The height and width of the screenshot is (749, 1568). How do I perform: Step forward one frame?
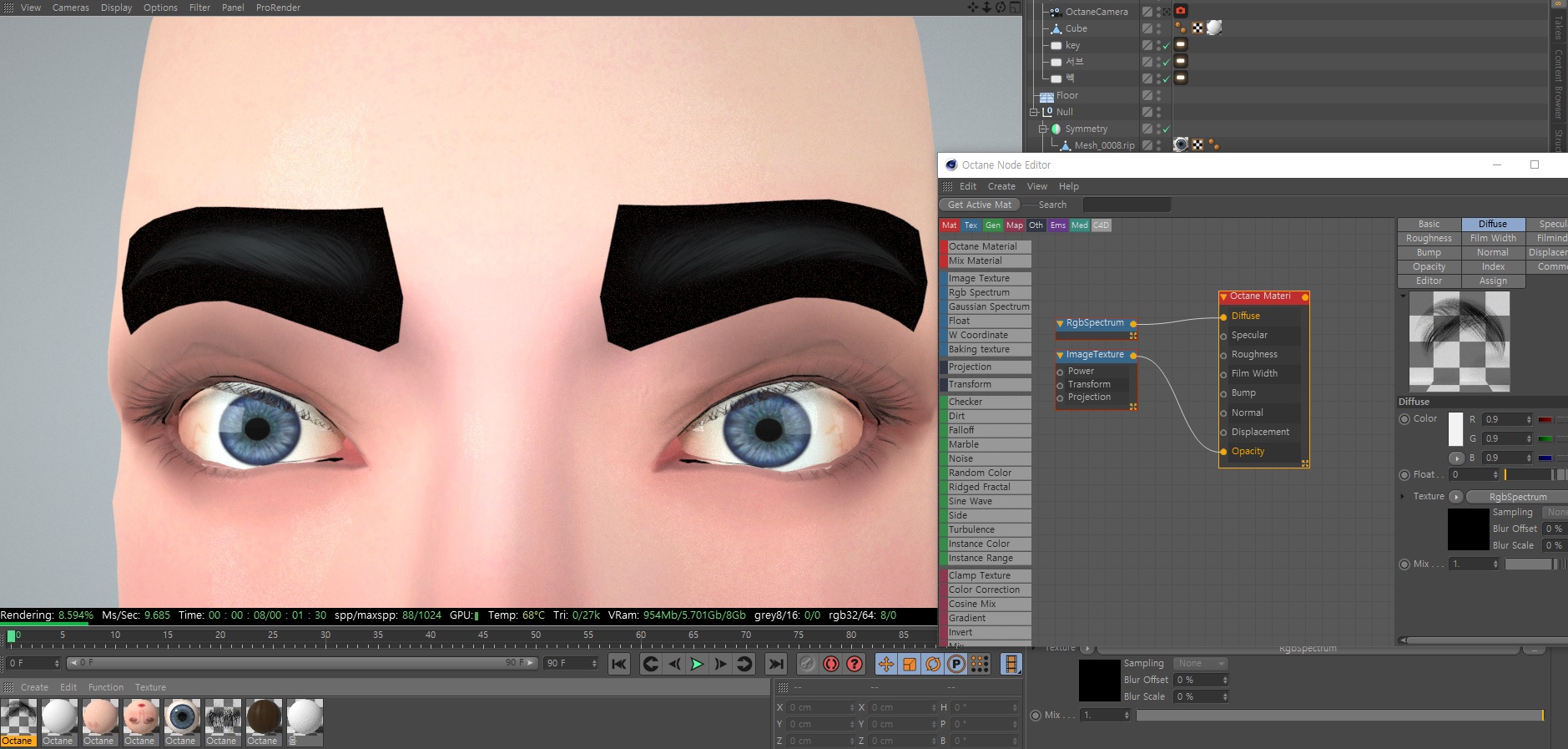click(721, 664)
